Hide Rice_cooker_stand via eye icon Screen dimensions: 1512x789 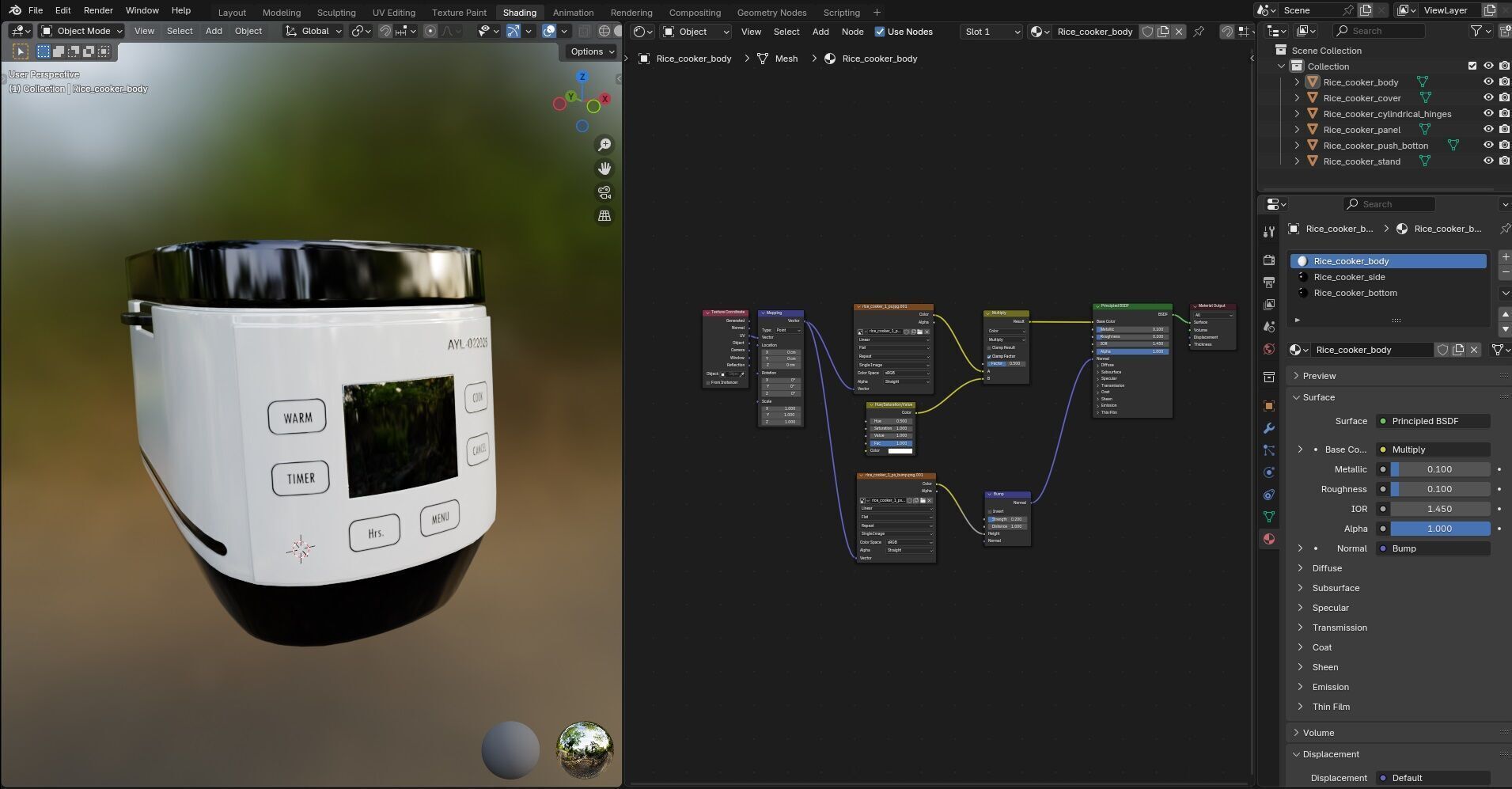click(x=1488, y=161)
